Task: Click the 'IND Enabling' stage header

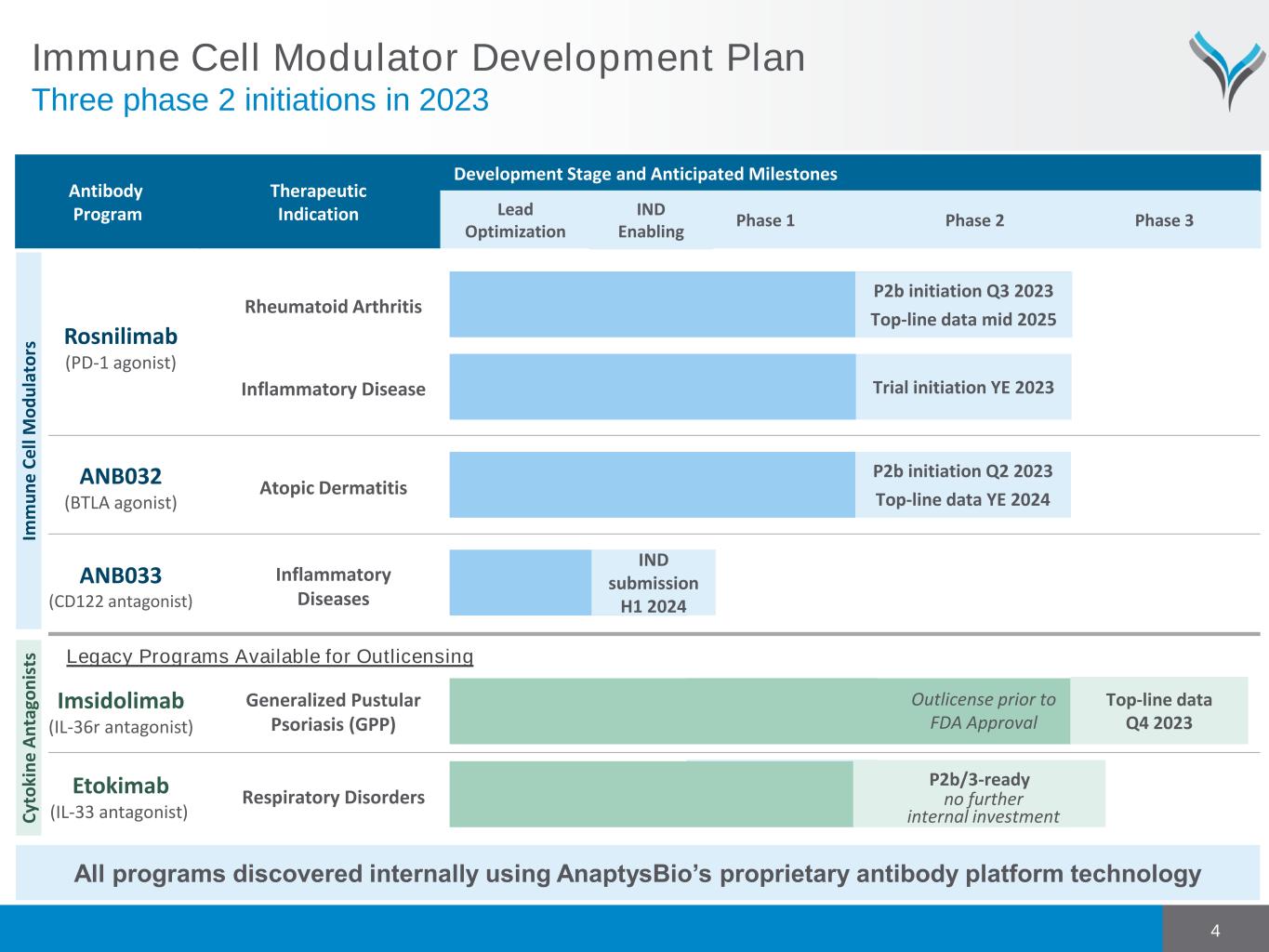Action: pyautogui.click(x=651, y=220)
